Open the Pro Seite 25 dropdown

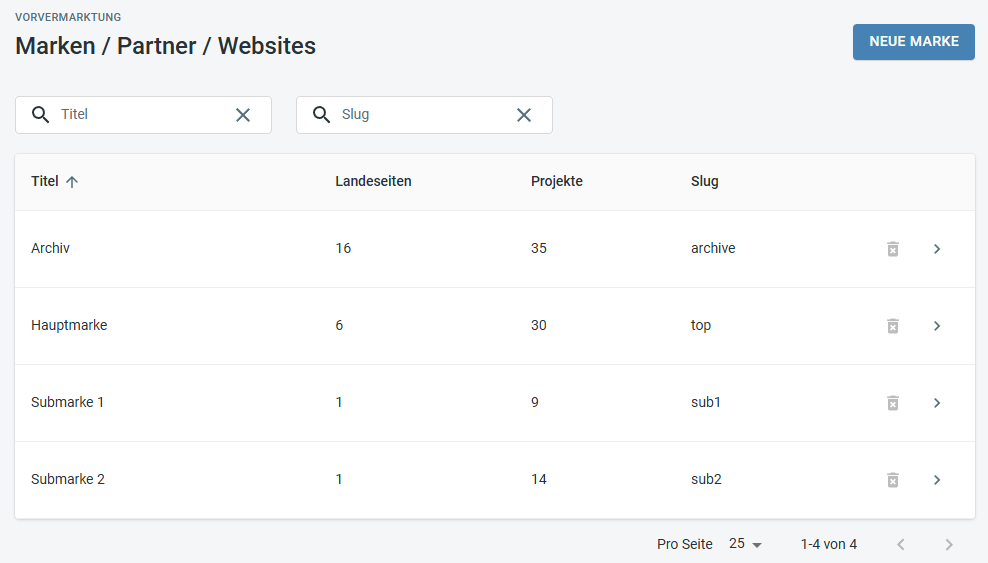coord(745,544)
